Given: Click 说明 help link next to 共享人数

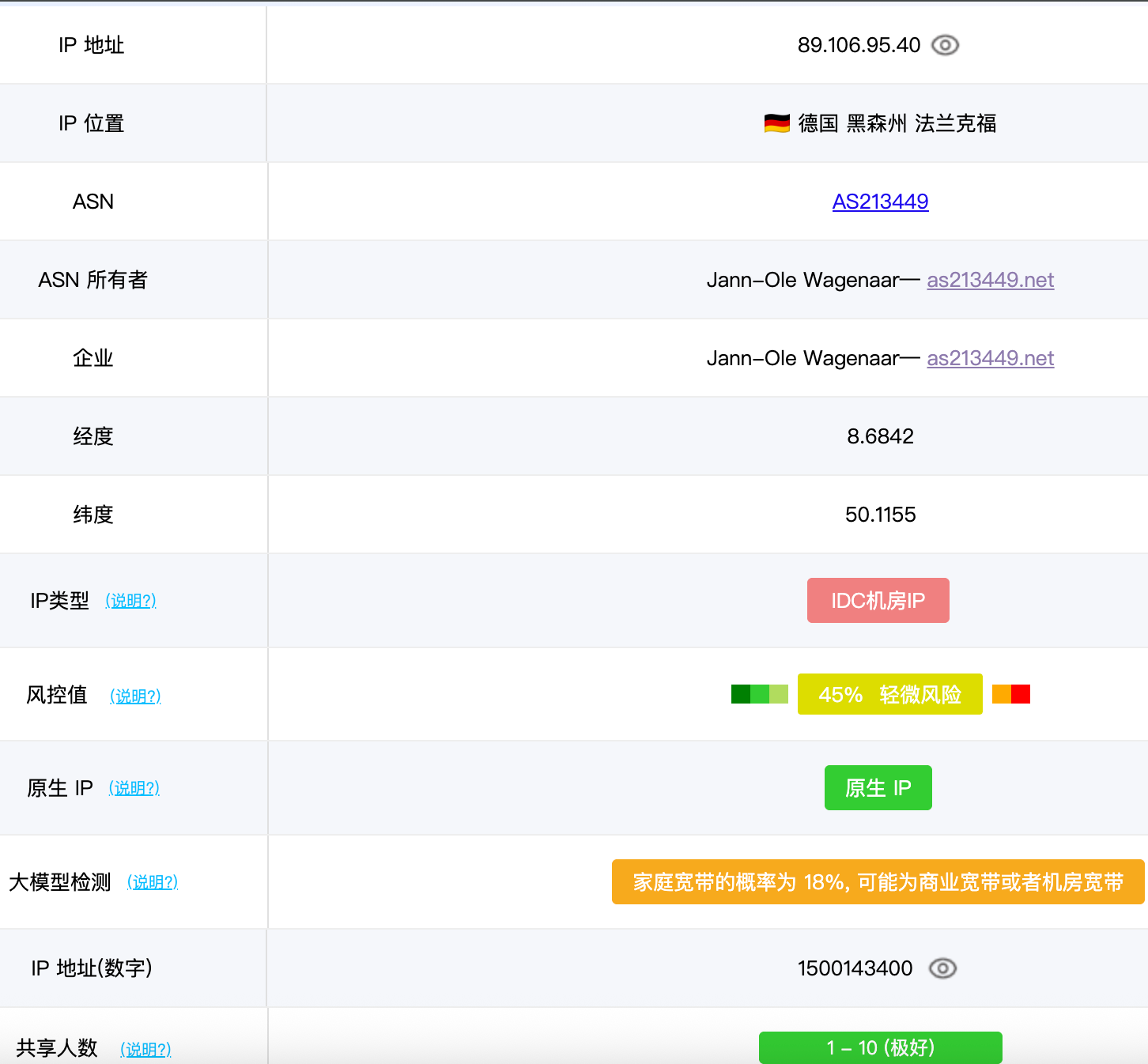Looking at the screenshot, I should tap(145, 1049).
